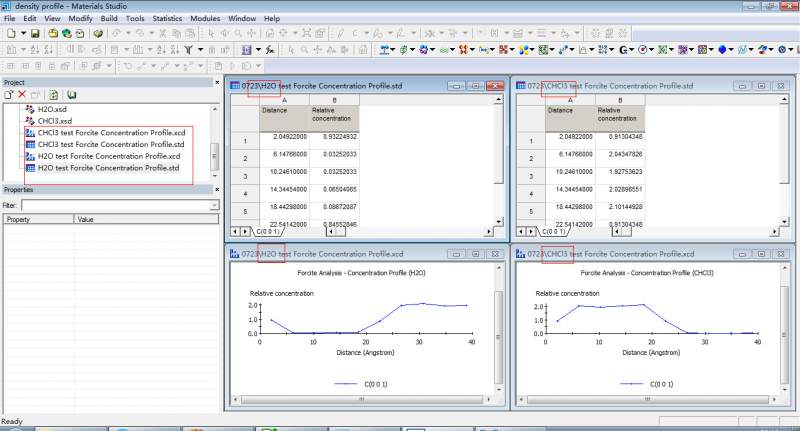The image size is (800, 431).
Task: Click cell 2.04347826 in CHCl3 table
Action: [x=620, y=159]
